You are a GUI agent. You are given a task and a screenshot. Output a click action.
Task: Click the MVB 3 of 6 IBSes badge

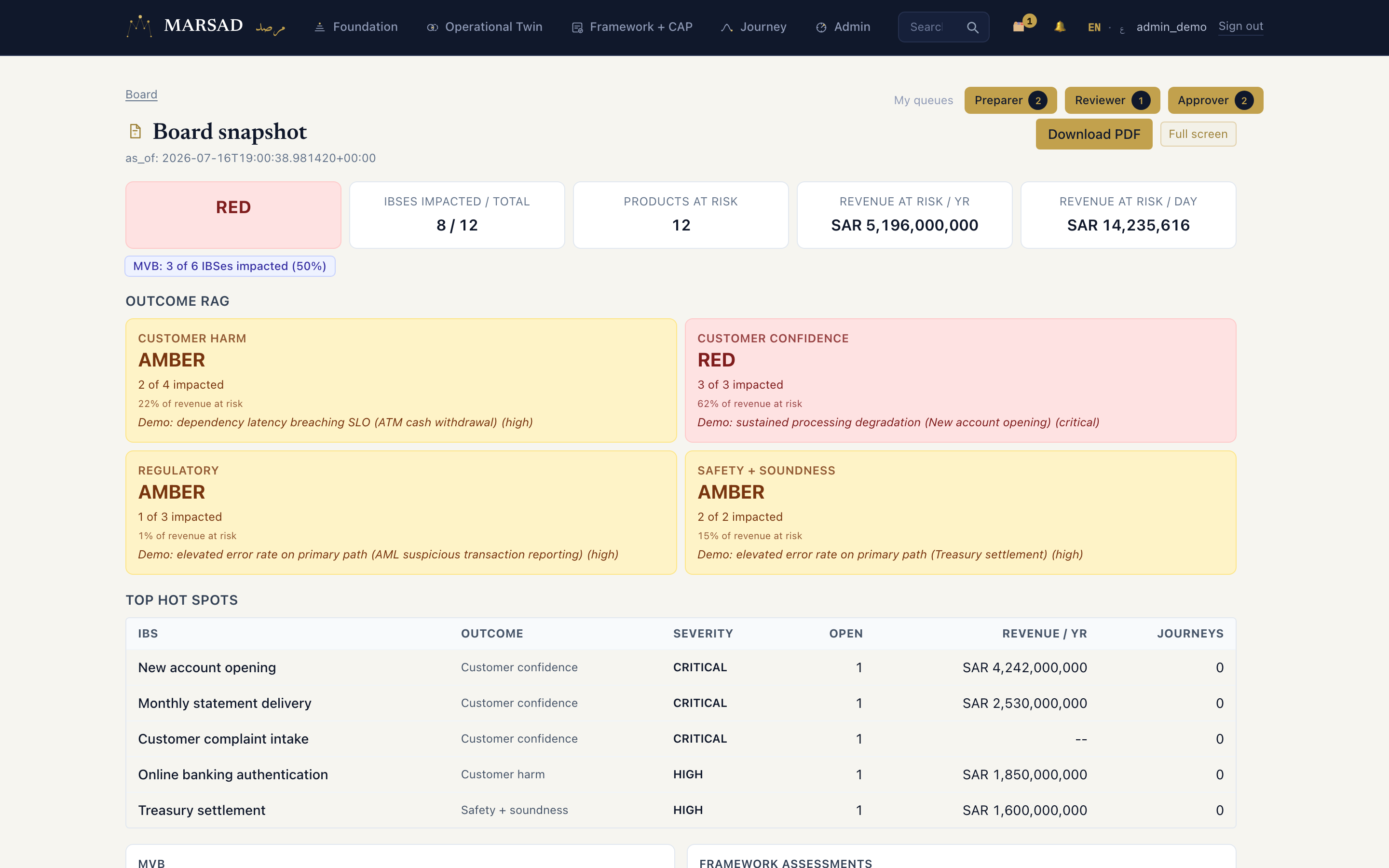pos(230,266)
